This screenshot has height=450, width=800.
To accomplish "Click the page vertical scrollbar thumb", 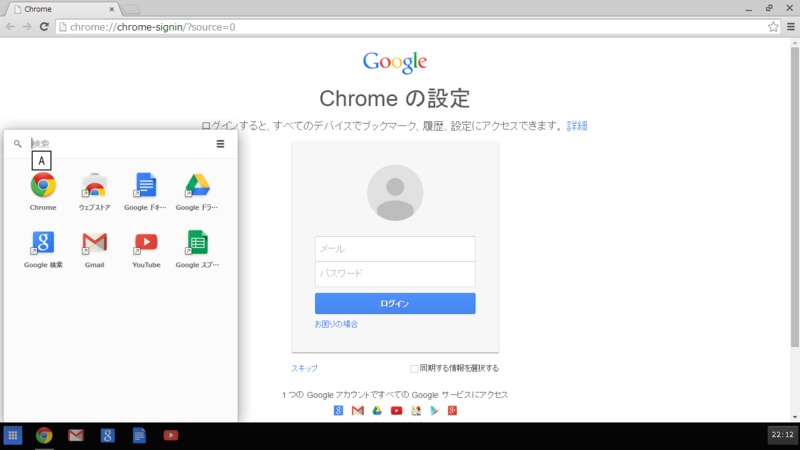I will 795,197.
